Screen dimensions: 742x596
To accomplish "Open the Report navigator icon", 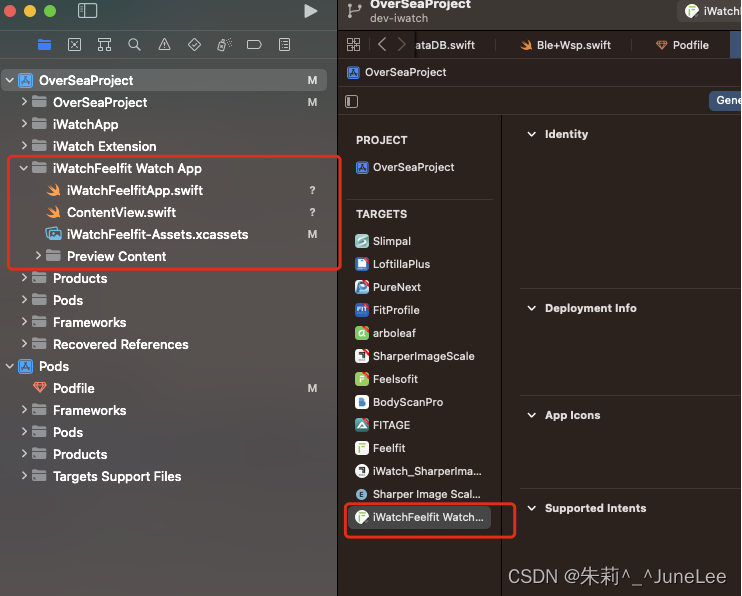I will [284, 45].
